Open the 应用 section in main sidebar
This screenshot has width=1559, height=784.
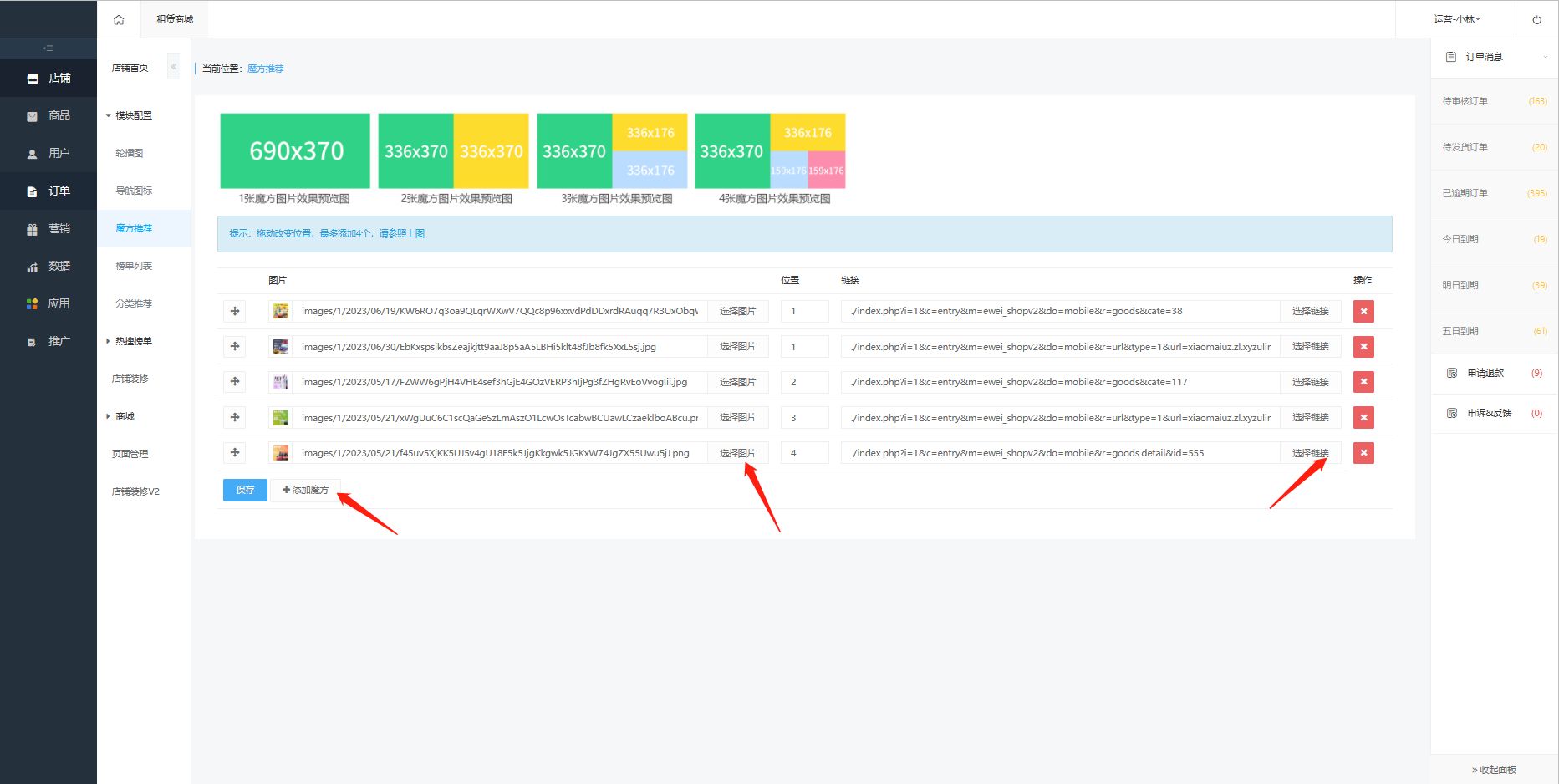(48, 303)
